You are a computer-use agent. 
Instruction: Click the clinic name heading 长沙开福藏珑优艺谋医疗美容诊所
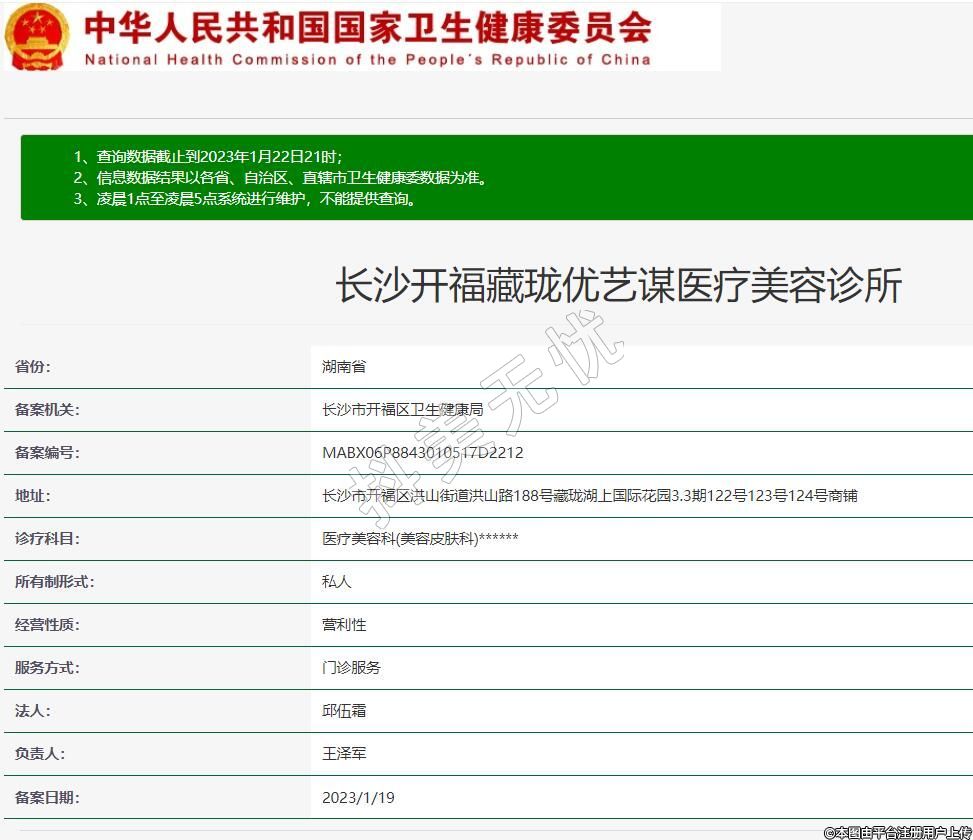coord(618,286)
